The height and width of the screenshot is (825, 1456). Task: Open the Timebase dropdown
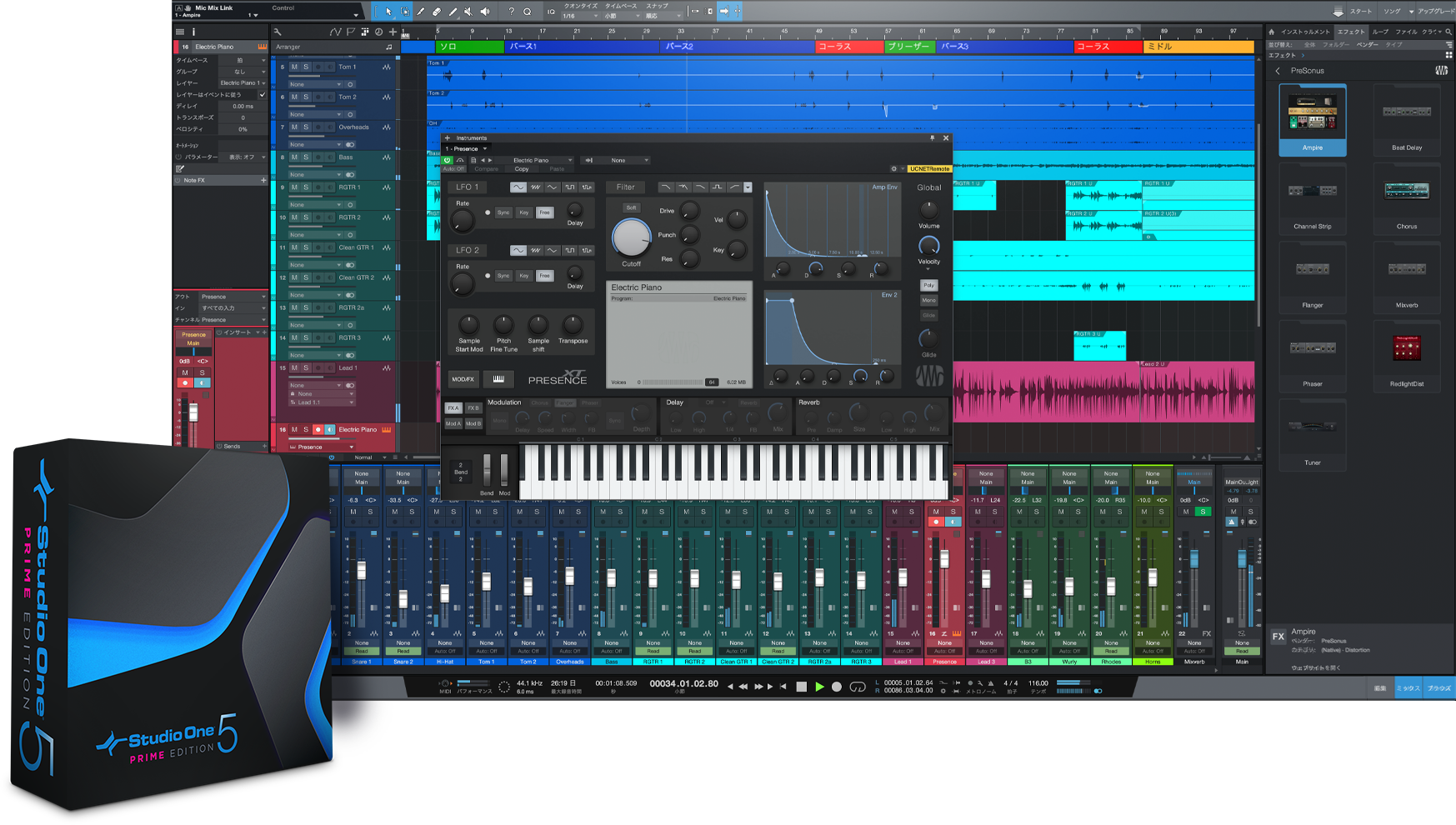click(x=622, y=16)
